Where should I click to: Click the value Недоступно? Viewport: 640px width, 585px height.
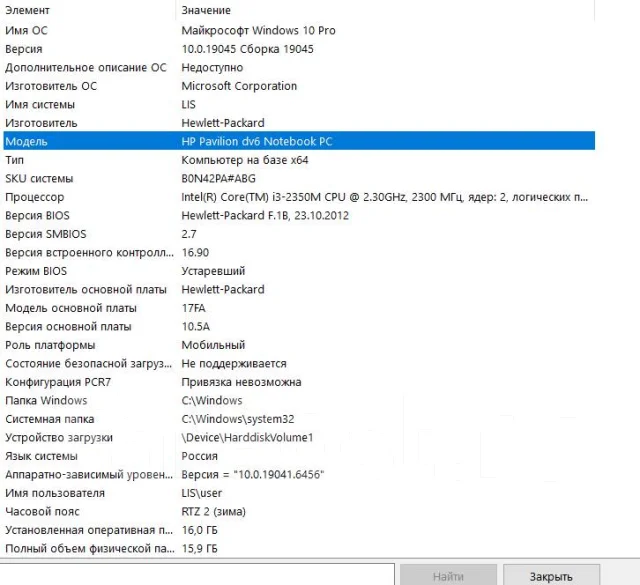[x=212, y=67]
